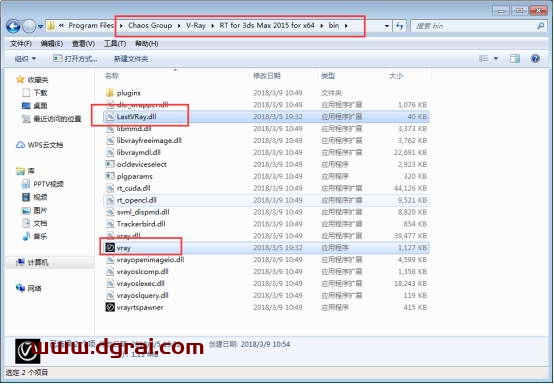Click the 1,127 KB size of vray
The image size is (554, 384).
click(412, 248)
